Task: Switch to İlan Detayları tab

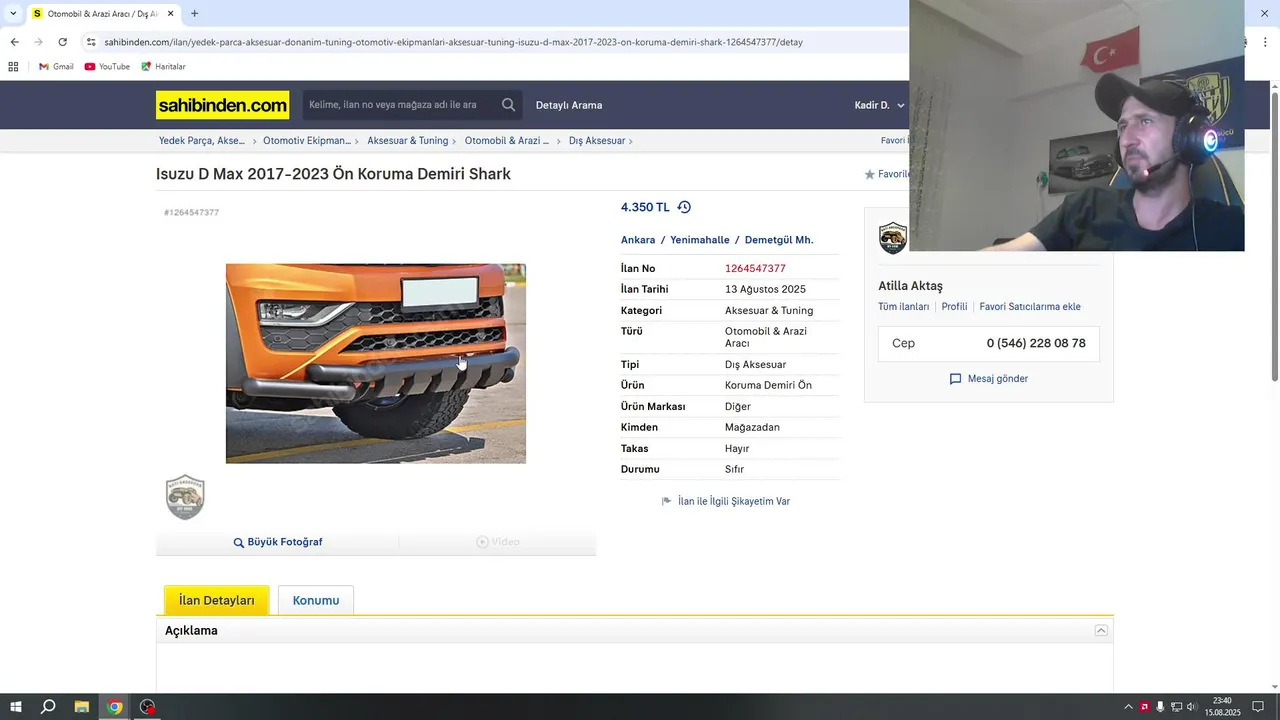Action: [x=217, y=600]
